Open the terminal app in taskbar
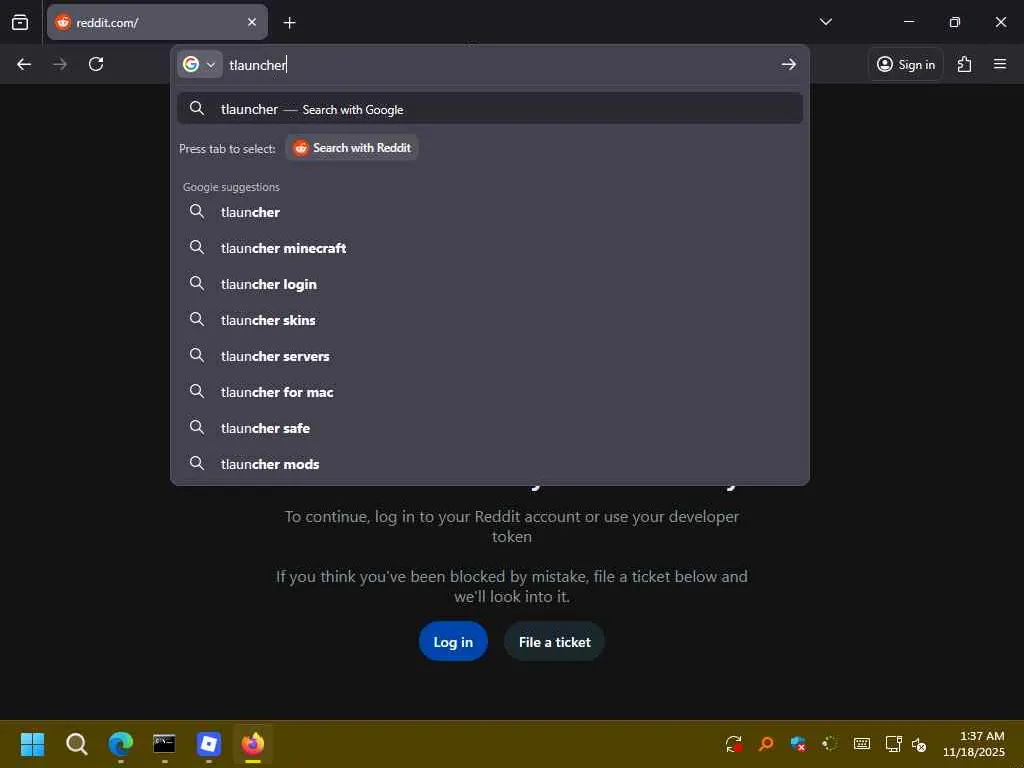 (165, 743)
